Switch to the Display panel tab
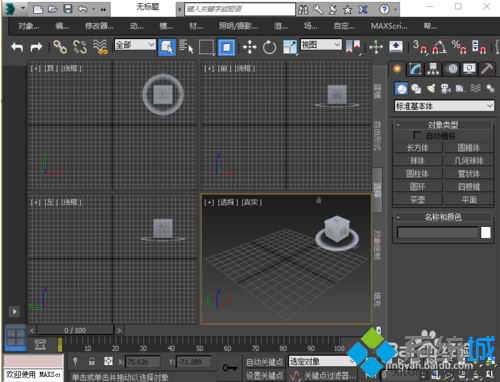 (469, 69)
